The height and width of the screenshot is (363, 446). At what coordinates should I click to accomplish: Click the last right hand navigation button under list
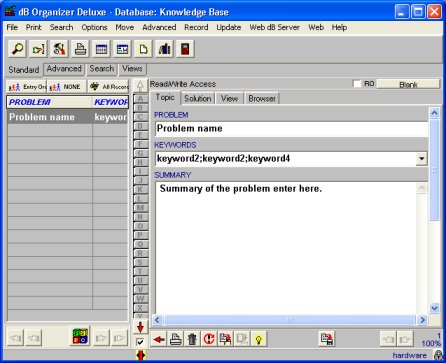pyautogui.click(x=119, y=338)
